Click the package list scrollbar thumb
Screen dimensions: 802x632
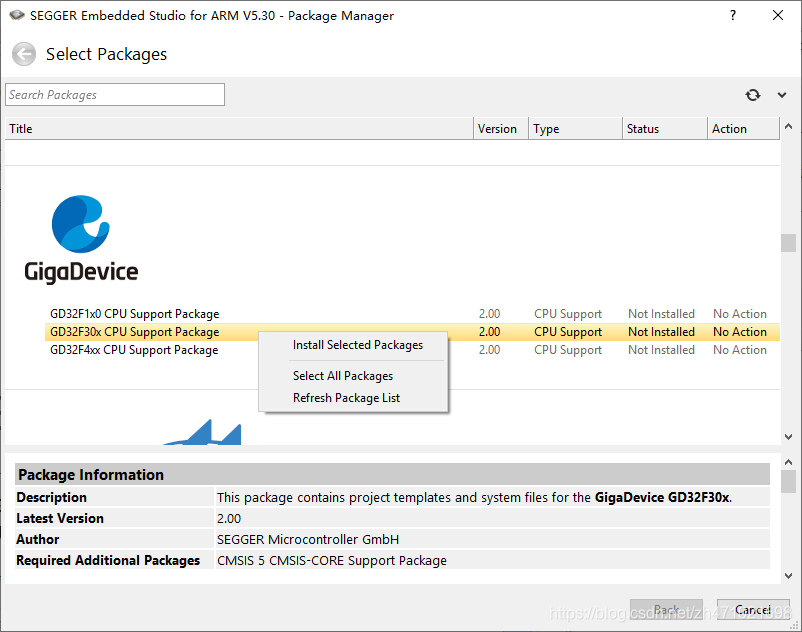[x=788, y=243]
